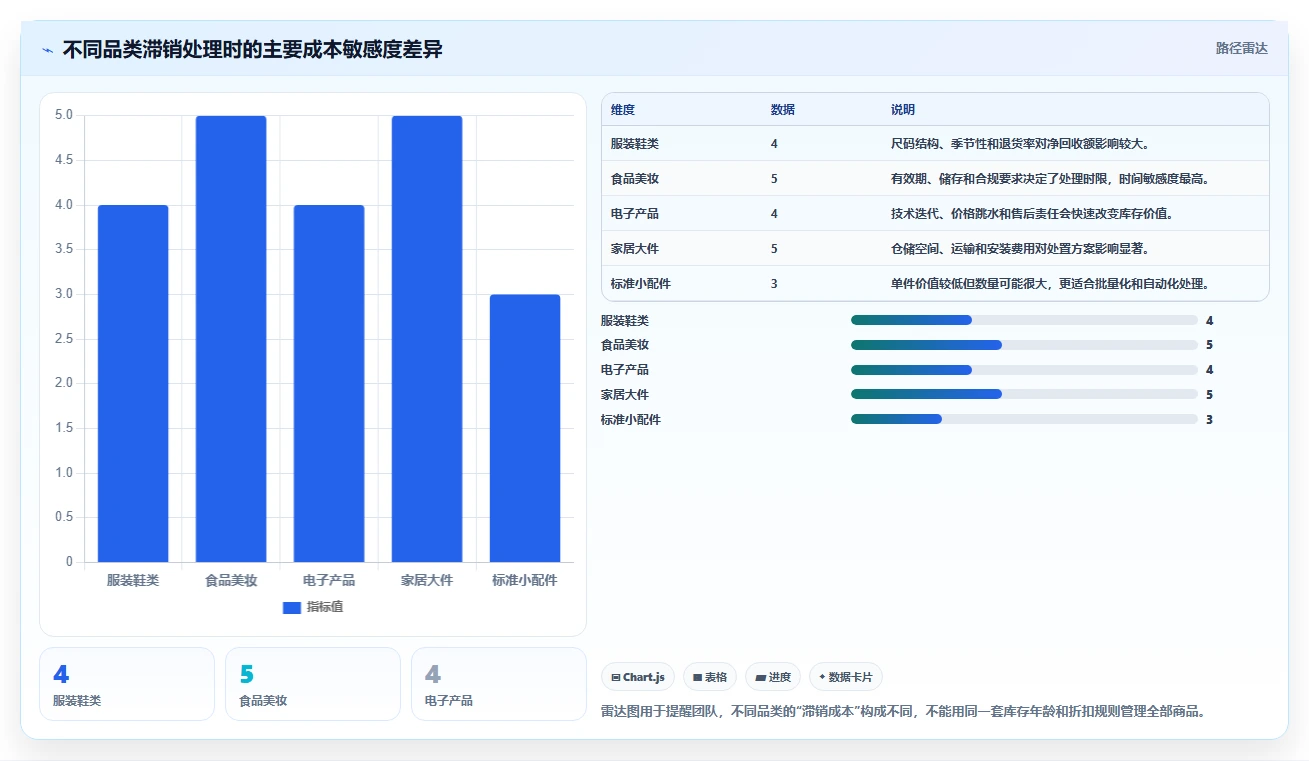Click the 电子产品 x-axis label
Image resolution: width=1309 pixels, height=761 pixels.
(329, 580)
